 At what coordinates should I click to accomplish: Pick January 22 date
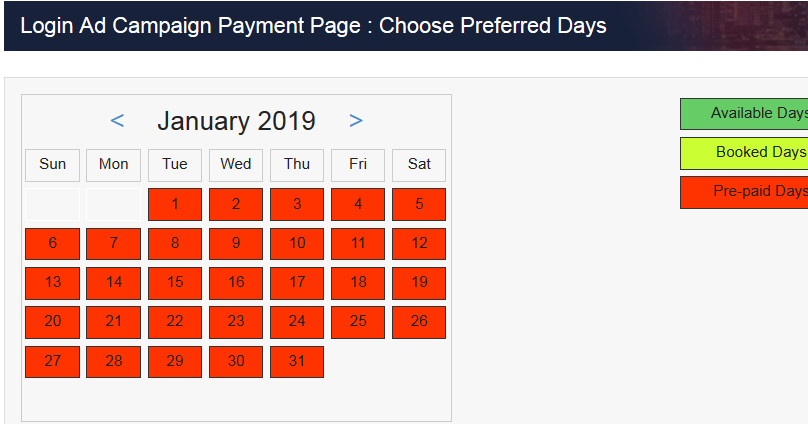click(x=175, y=322)
